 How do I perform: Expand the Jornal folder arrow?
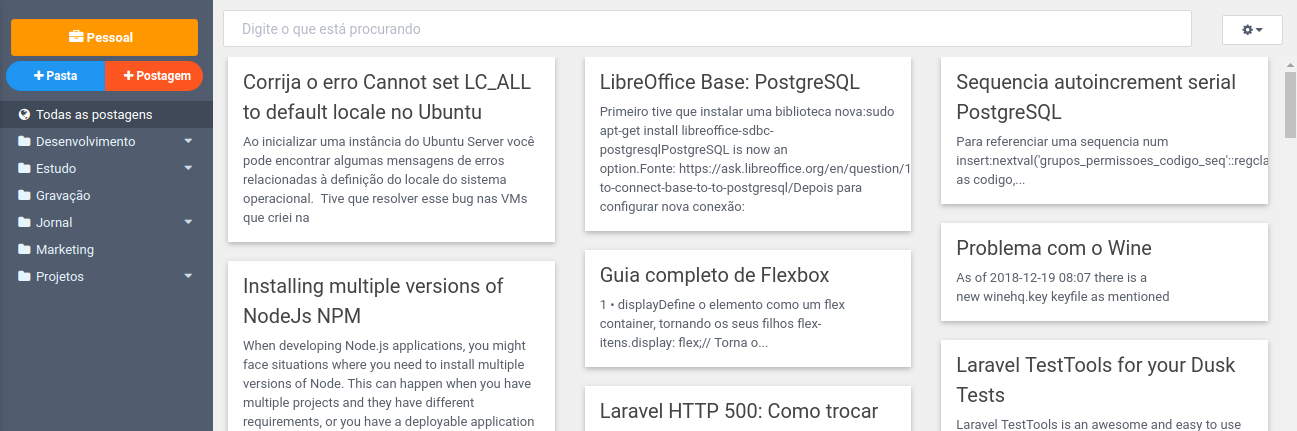click(x=188, y=222)
